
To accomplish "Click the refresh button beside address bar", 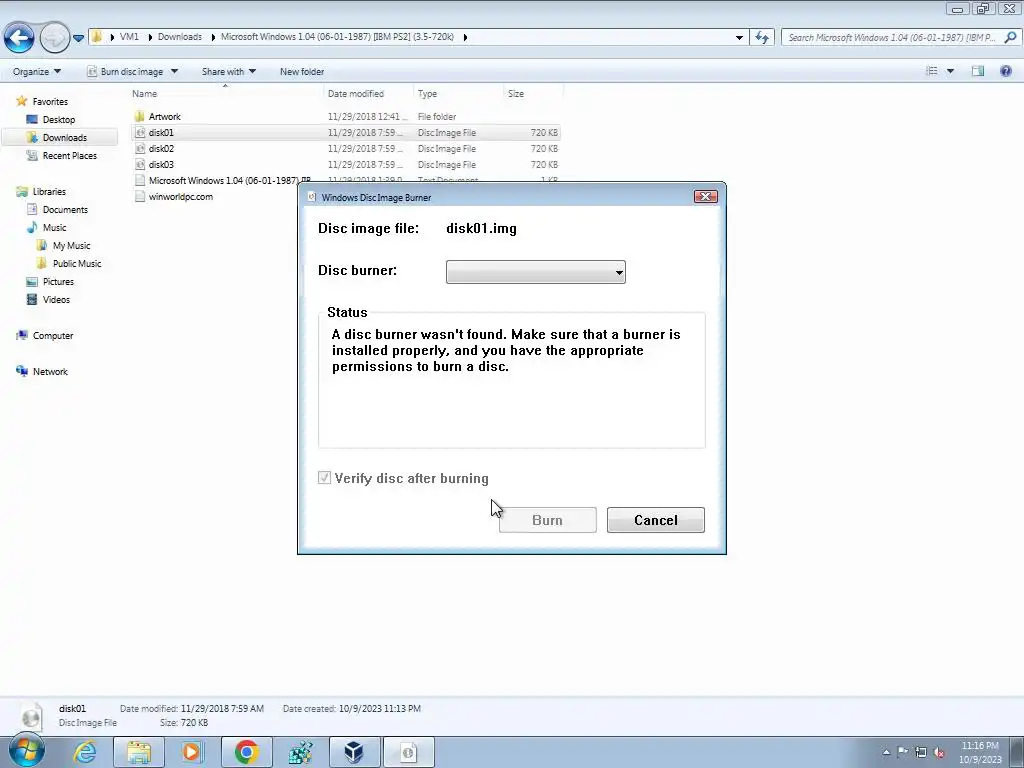I will (761, 37).
